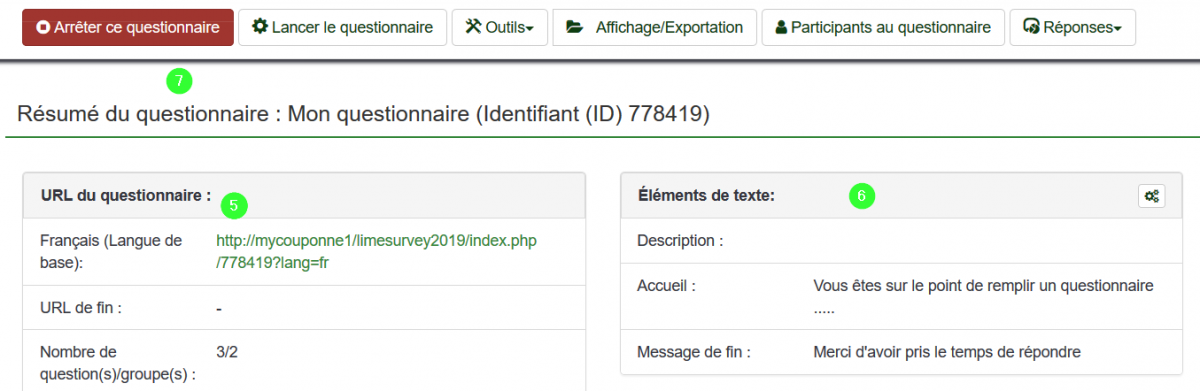
Task: Expand the Outils dropdown arrow
Action: [x=530, y=29]
